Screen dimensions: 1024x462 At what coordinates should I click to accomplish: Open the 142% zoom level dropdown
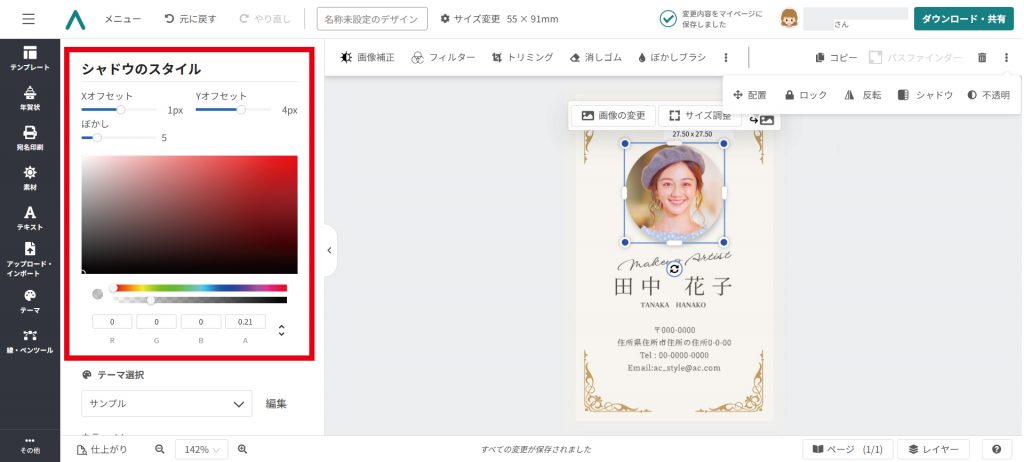tap(202, 450)
